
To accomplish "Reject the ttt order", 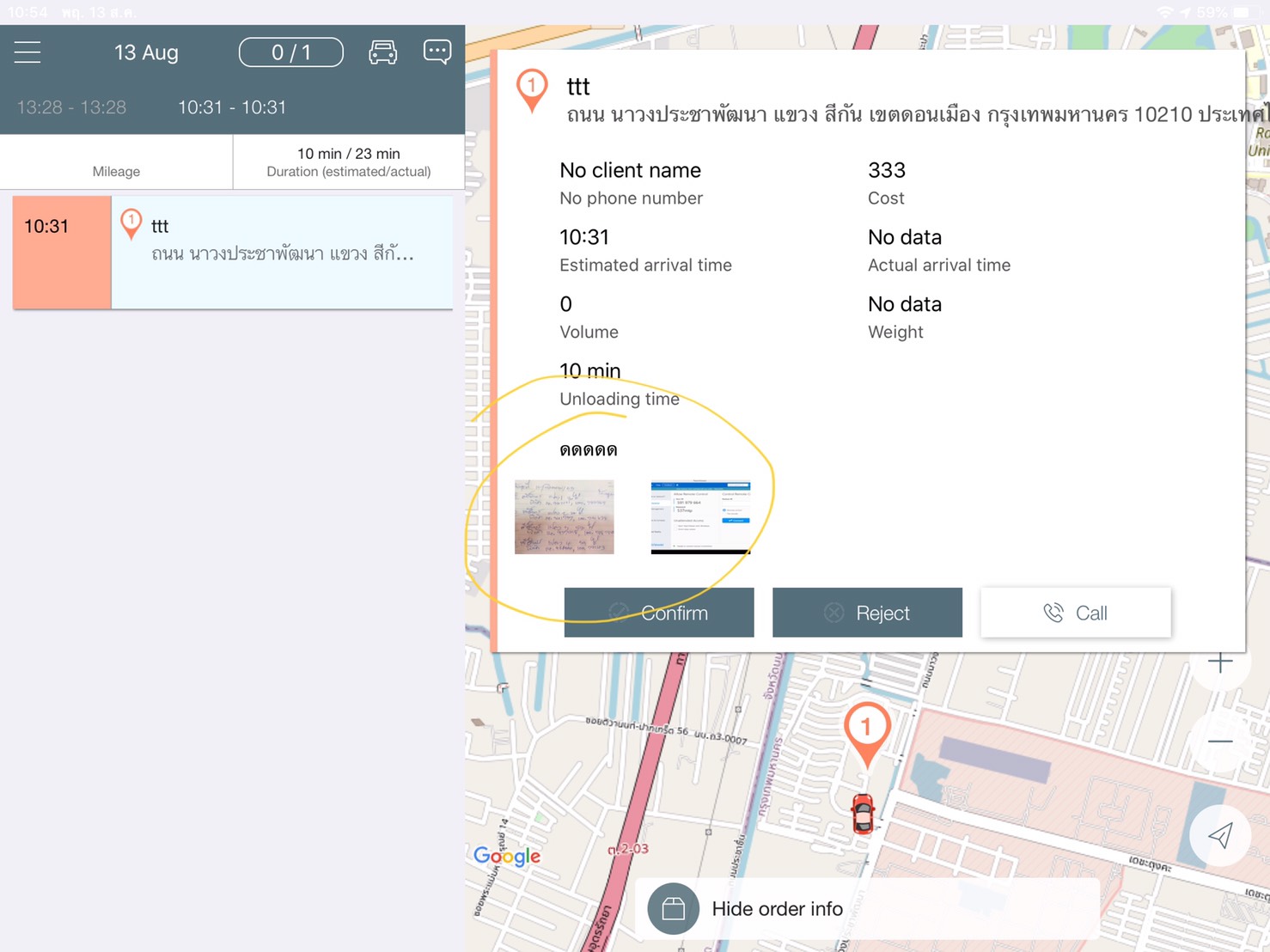I will tap(866, 613).
